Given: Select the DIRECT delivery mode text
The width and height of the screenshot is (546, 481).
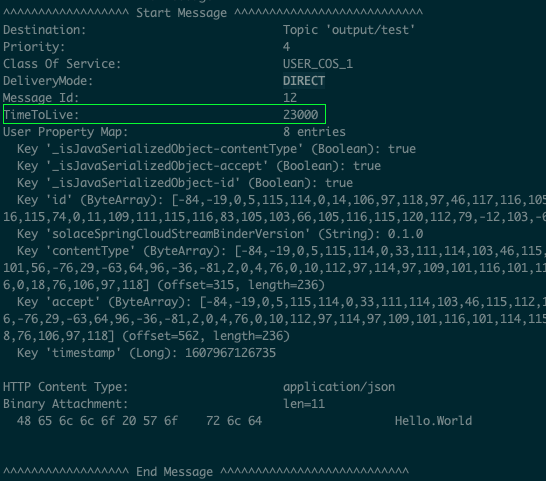Looking at the screenshot, I should click(304, 81).
